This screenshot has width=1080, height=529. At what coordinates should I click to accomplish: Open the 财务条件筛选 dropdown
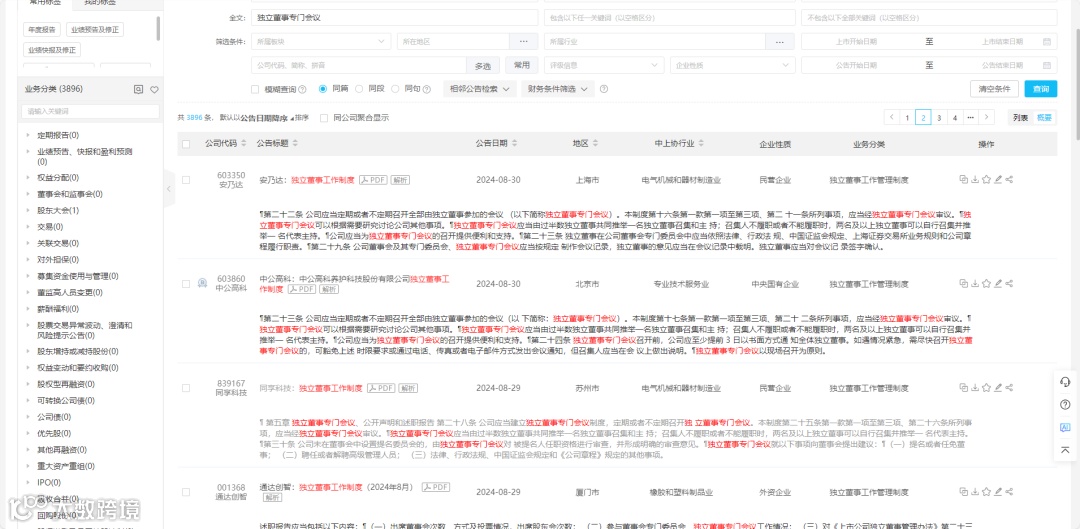coord(557,89)
